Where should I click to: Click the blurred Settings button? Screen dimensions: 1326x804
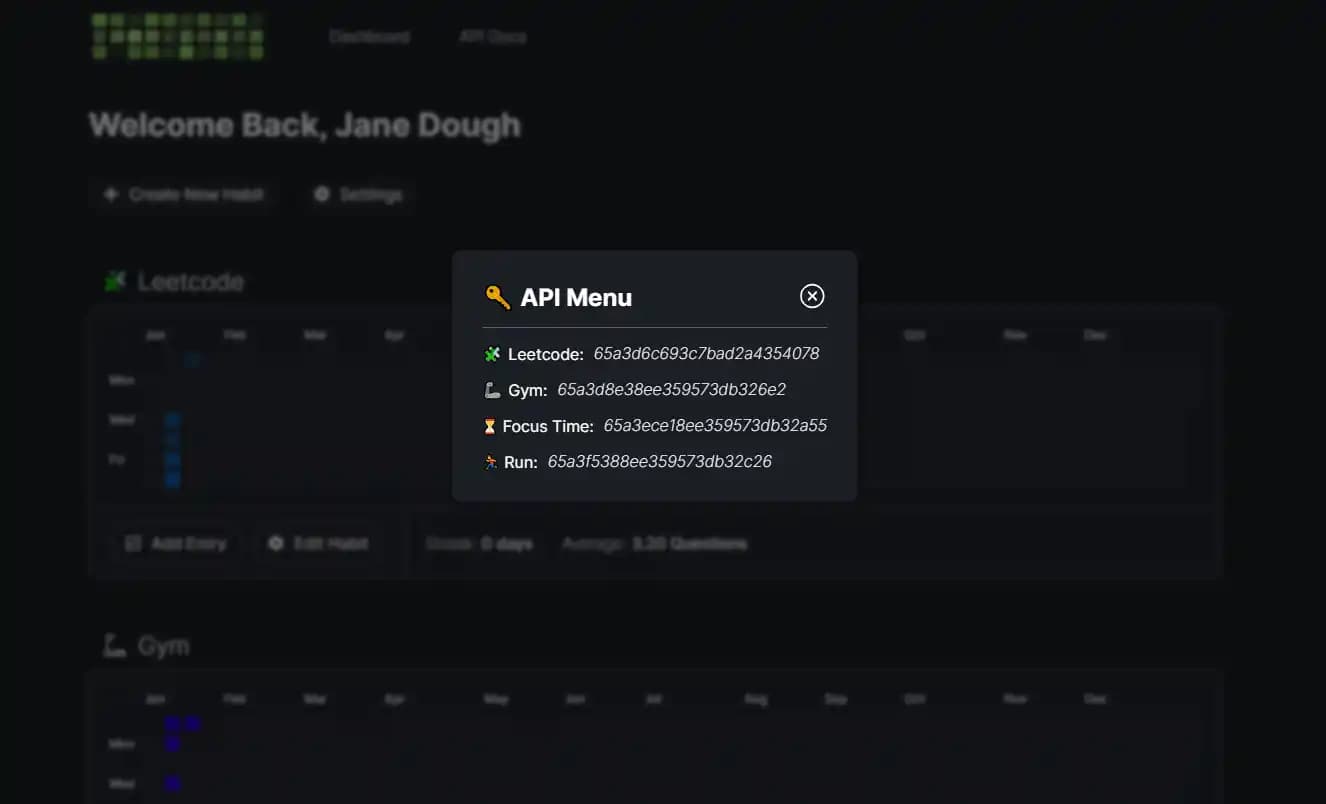[358, 195]
